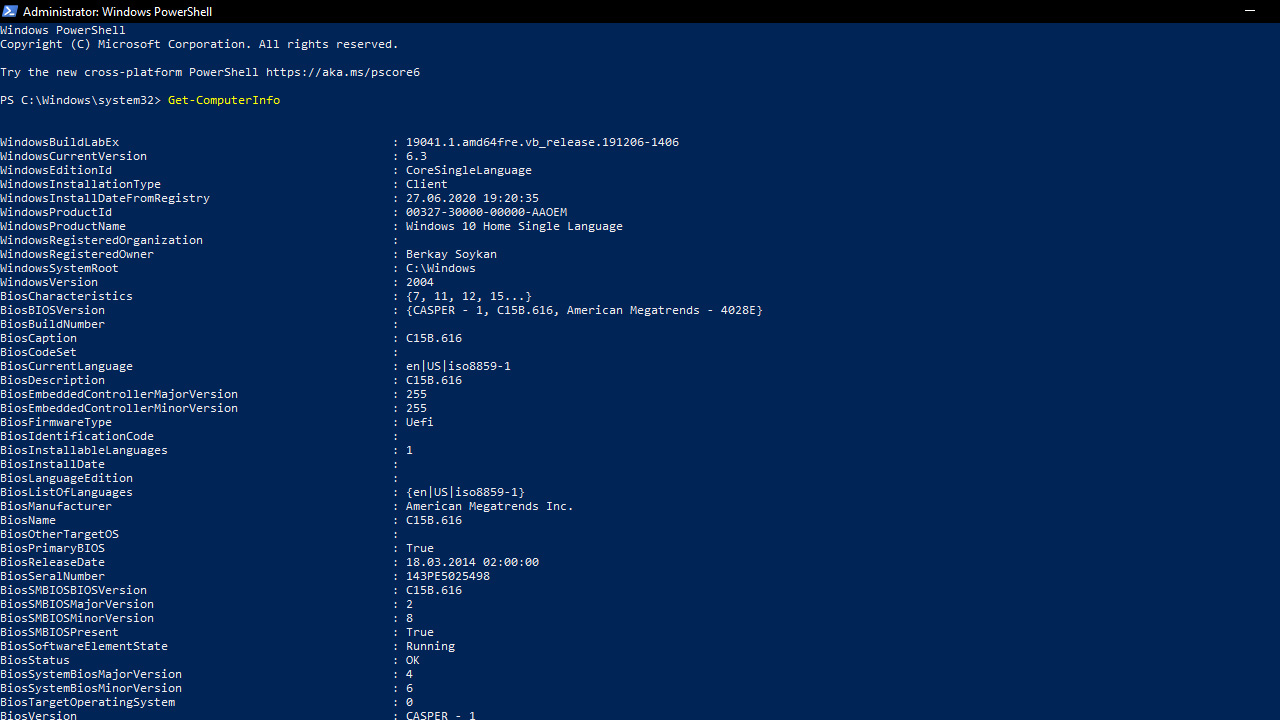Click the PS C:\Windows\system32> prompt

pyautogui.click(x=80, y=100)
